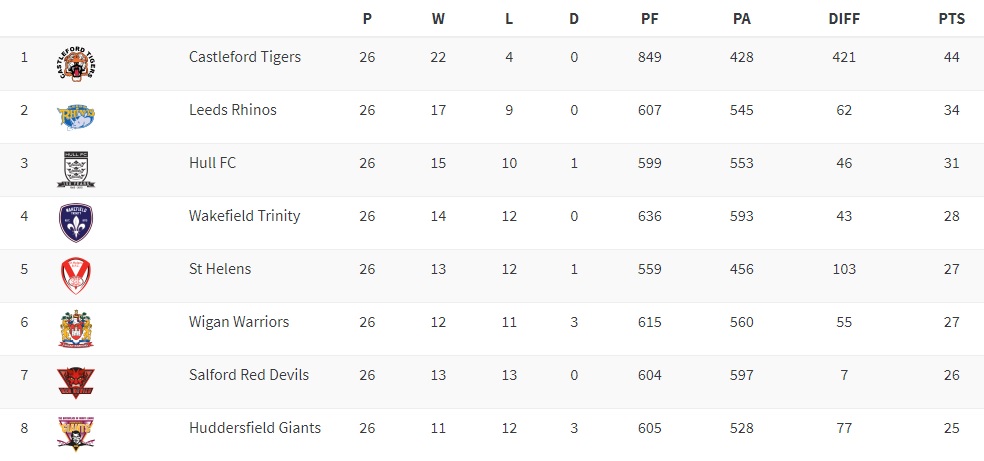Select the Hull FC team name
Viewport: 984px width, 461px height.
pos(212,163)
